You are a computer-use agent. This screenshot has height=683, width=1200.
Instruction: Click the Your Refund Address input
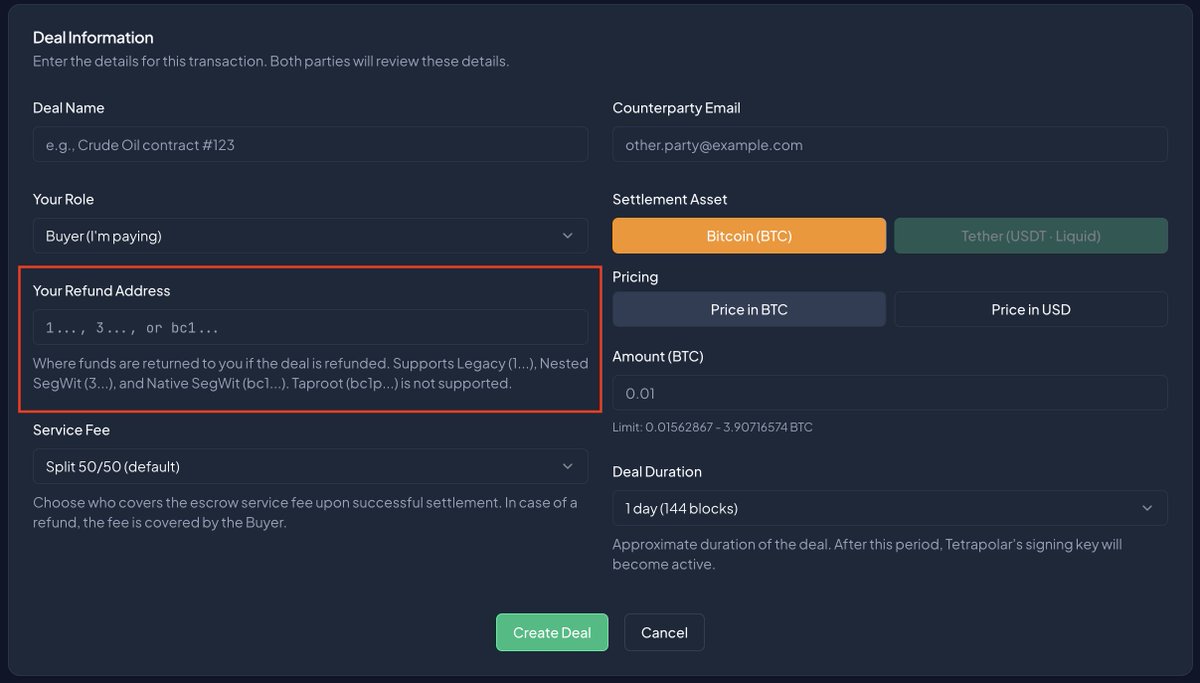pos(310,327)
